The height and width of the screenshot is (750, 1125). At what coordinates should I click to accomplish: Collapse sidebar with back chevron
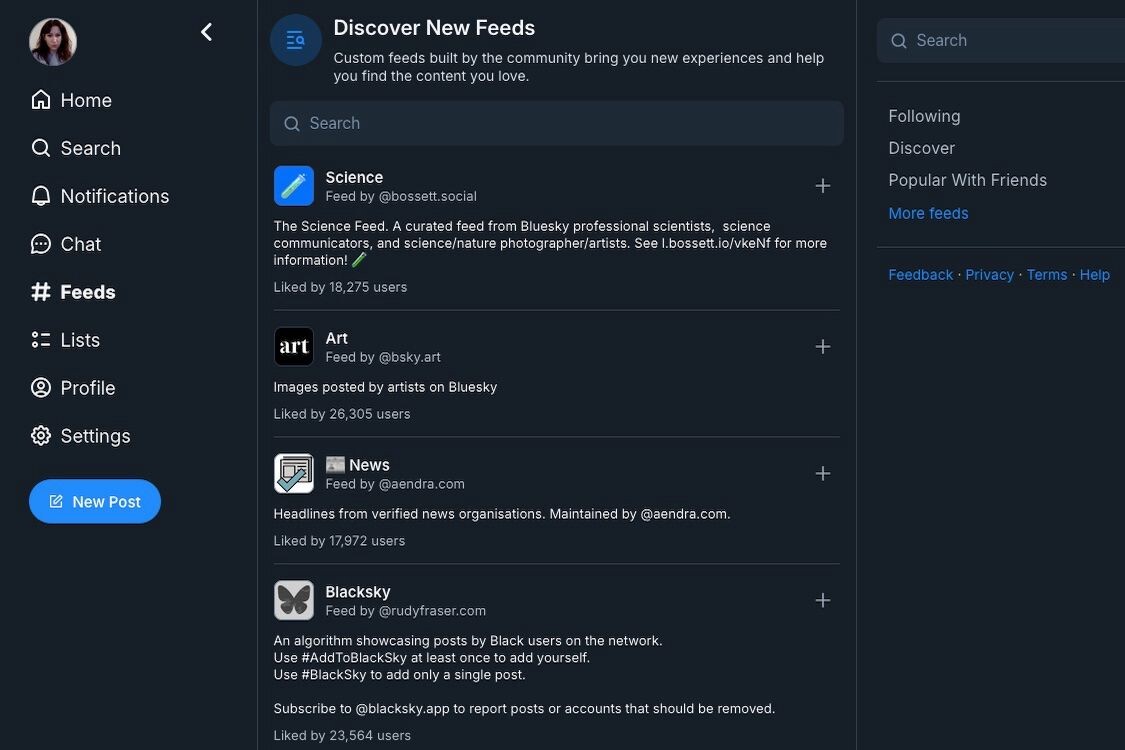[206, 32]
